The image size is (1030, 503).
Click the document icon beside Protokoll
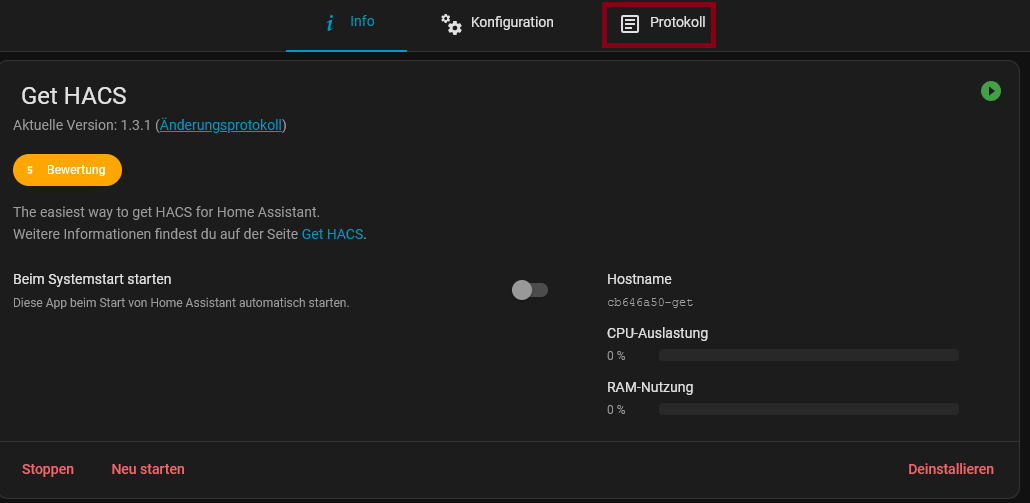click(629, 24)
